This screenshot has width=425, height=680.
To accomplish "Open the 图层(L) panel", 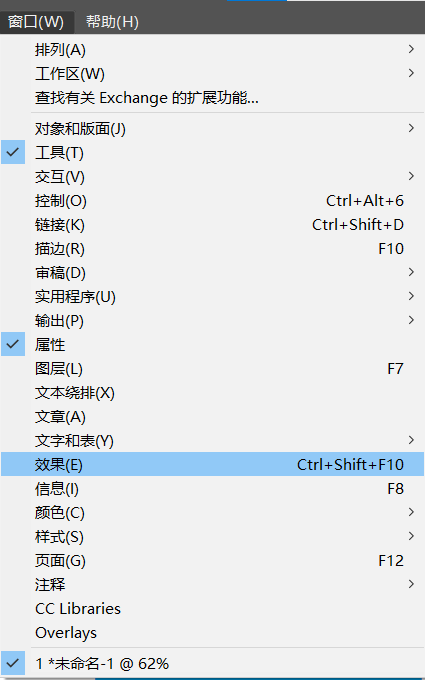I will tap(212, 369).
